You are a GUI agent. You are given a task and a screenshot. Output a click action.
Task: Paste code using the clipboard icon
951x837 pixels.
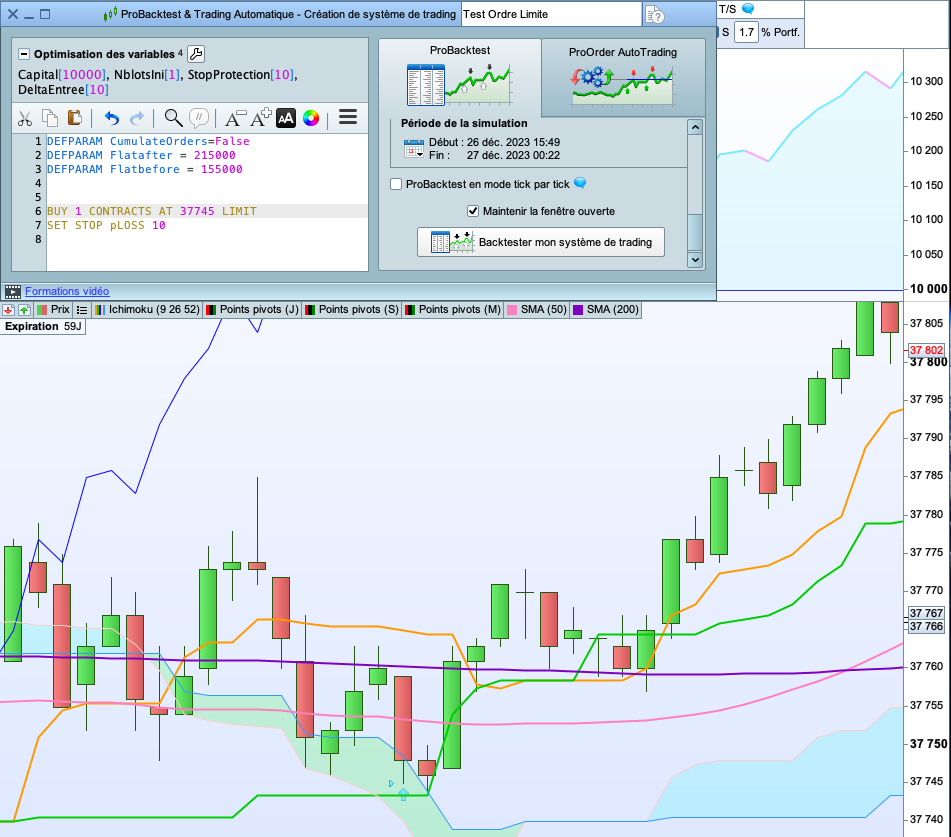[x=75, y=118]
